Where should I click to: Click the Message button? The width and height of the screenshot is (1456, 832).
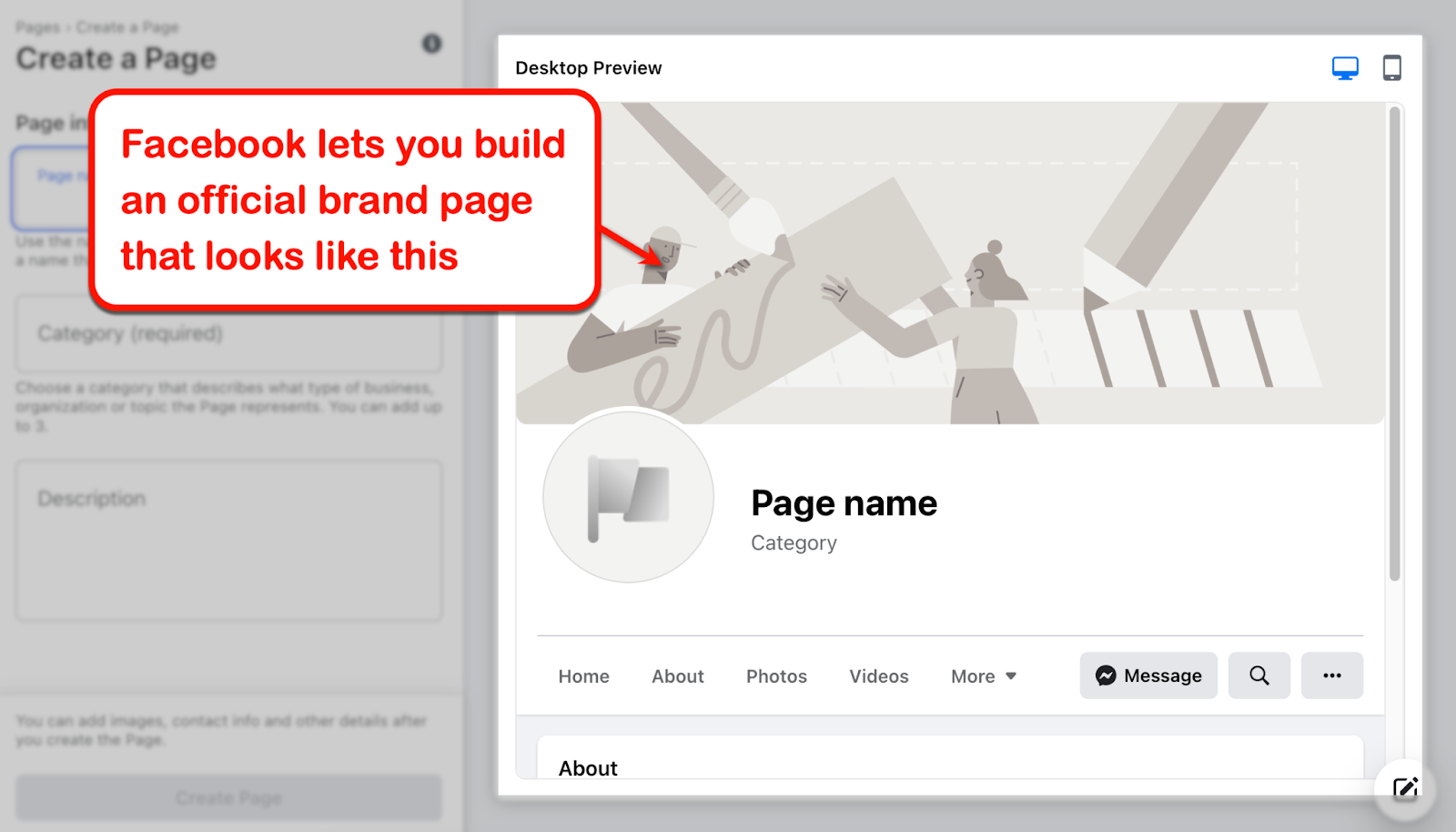[x=1148, y=675]
